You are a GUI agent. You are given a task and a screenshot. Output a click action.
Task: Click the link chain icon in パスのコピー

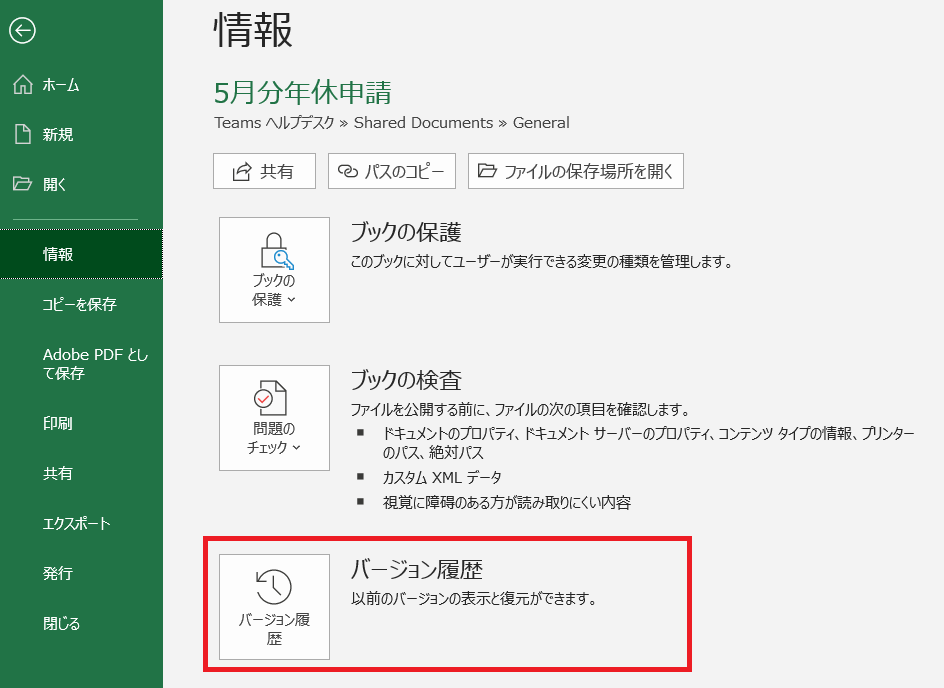tap(347, 171)
